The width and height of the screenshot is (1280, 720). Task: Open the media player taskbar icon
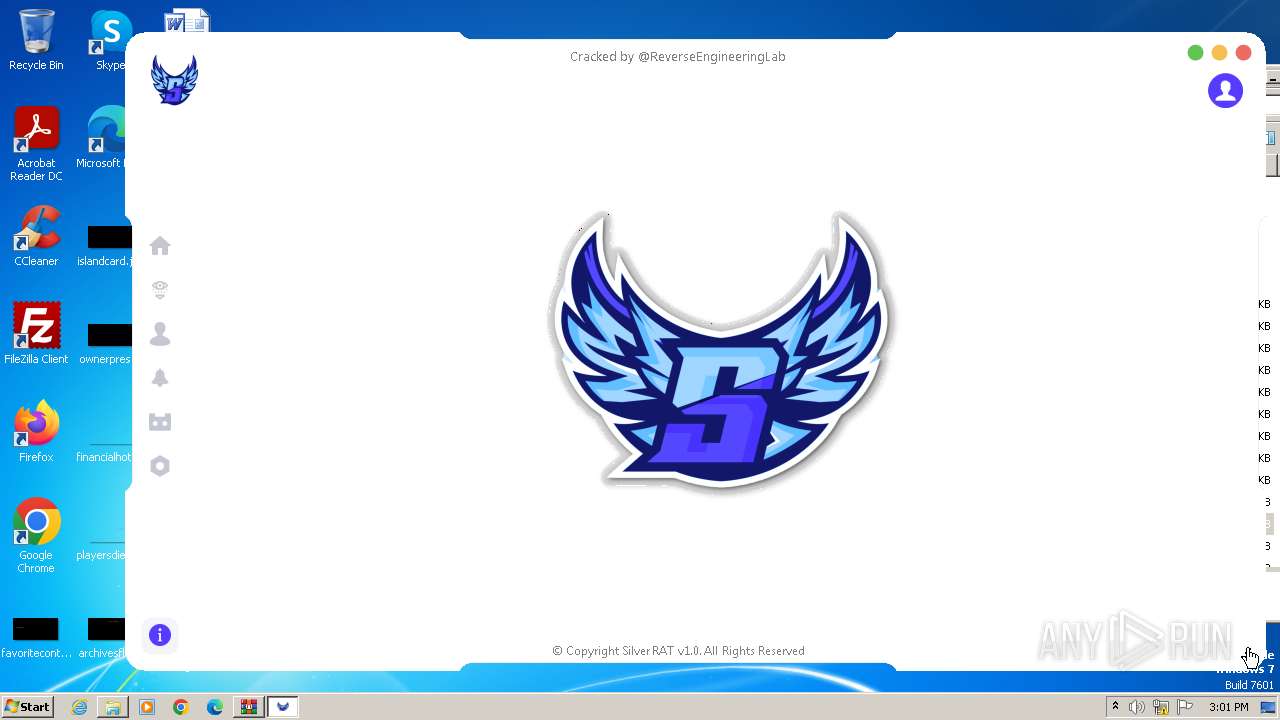pyautogui.click(x=147, y=707)
